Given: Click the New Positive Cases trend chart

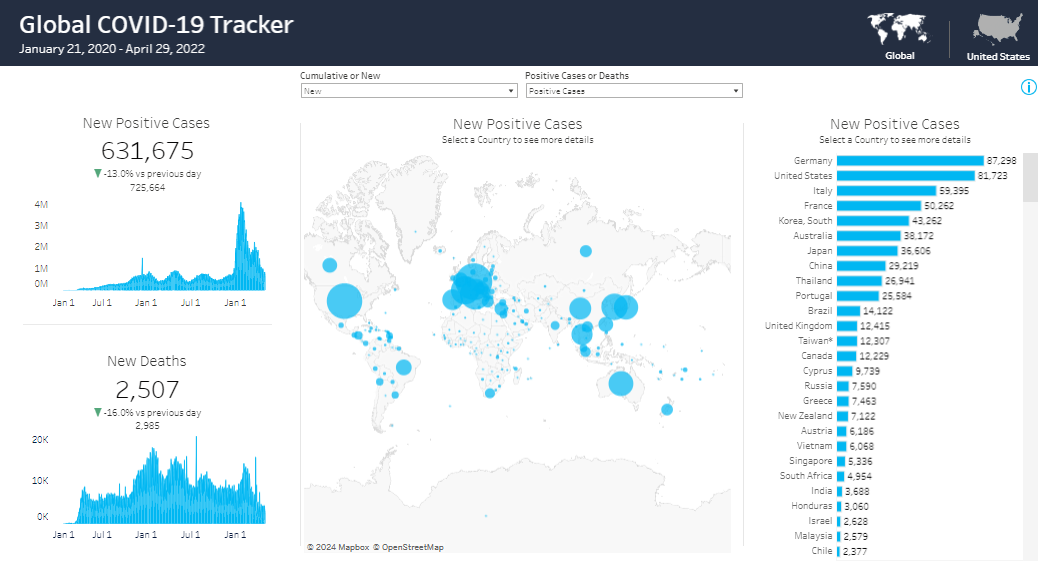Looking at the screenshot, I should [x=164, y=246].
